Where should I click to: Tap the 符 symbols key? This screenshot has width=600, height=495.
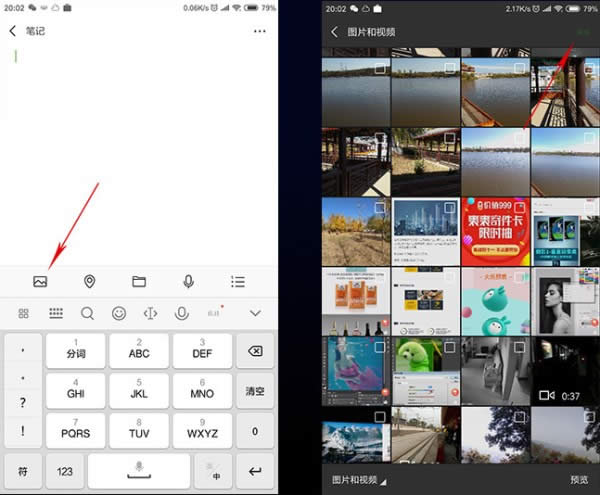point(23,471)
